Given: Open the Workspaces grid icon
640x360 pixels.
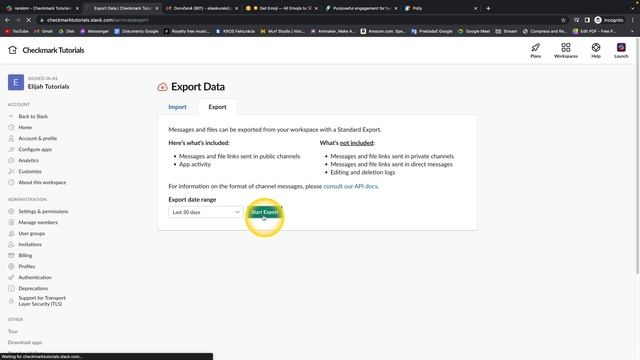Looking at the screenshot, I should pyautogui.click(x=566, y=47).
